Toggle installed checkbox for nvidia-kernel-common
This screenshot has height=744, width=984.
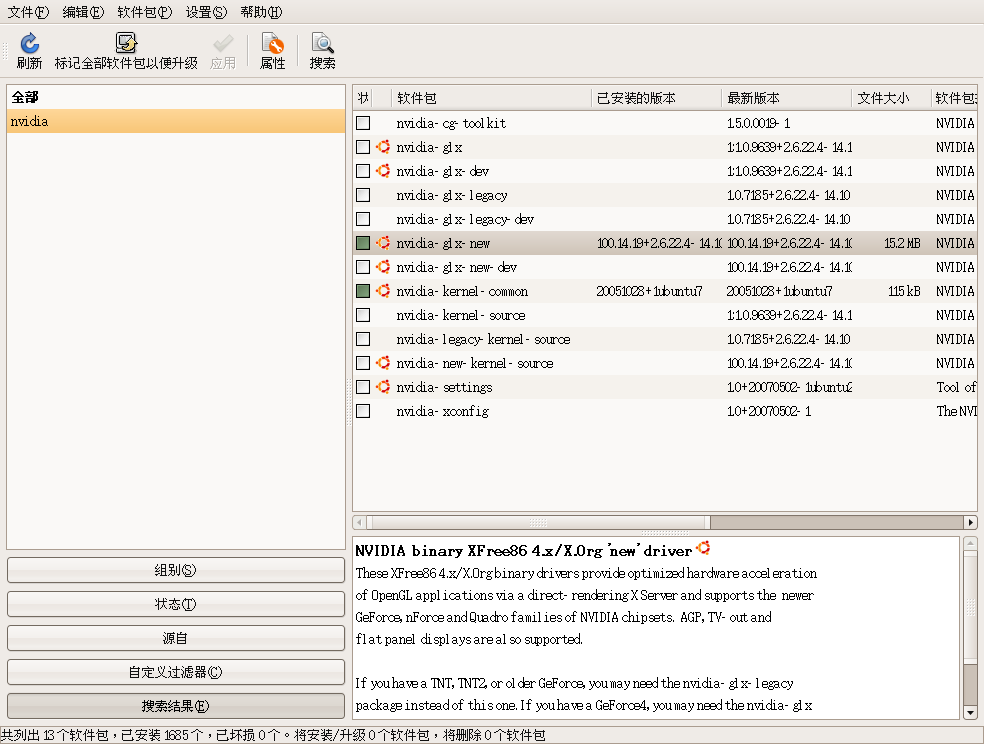363,290
